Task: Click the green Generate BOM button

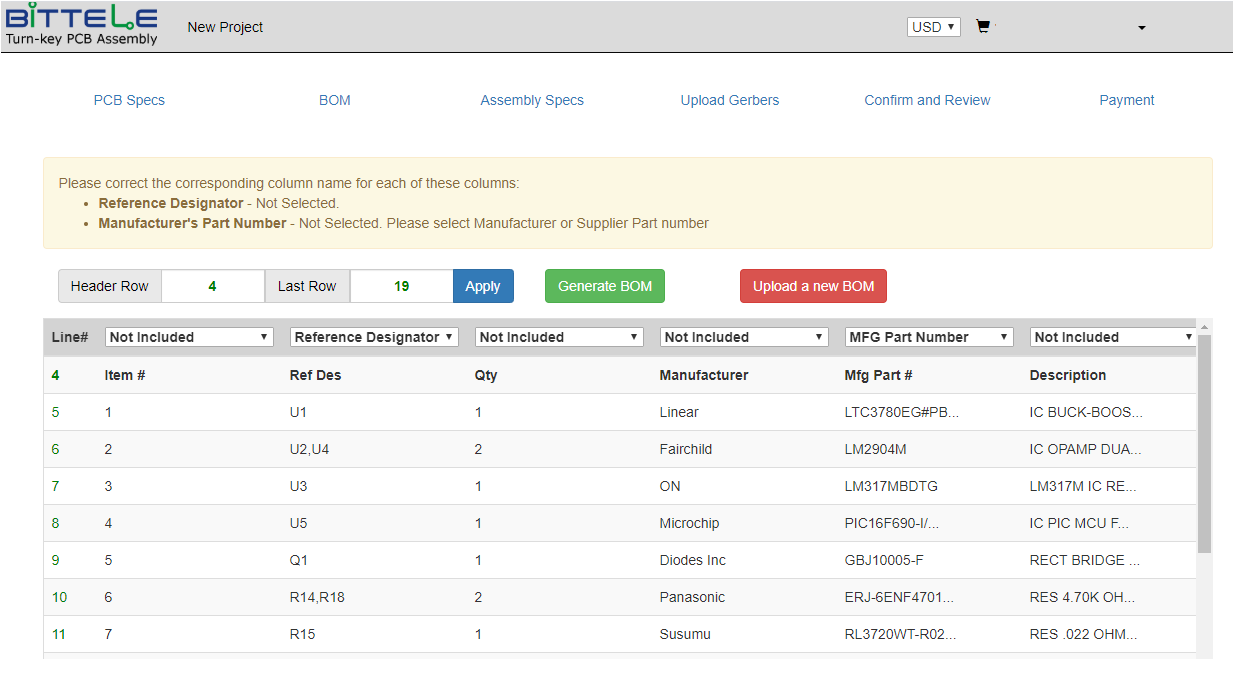Action: tap(605, 286)
